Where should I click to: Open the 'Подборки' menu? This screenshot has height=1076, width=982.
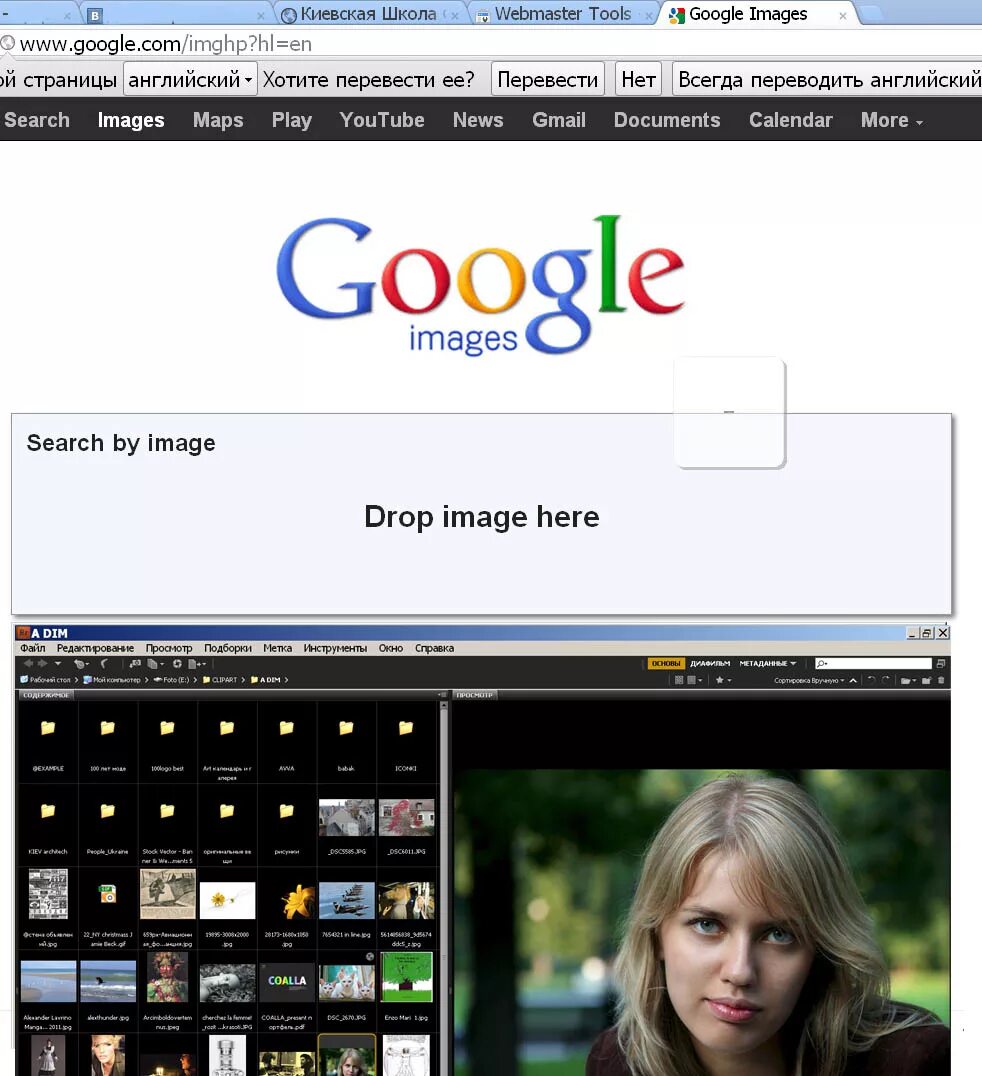click(x=228, y=648)
